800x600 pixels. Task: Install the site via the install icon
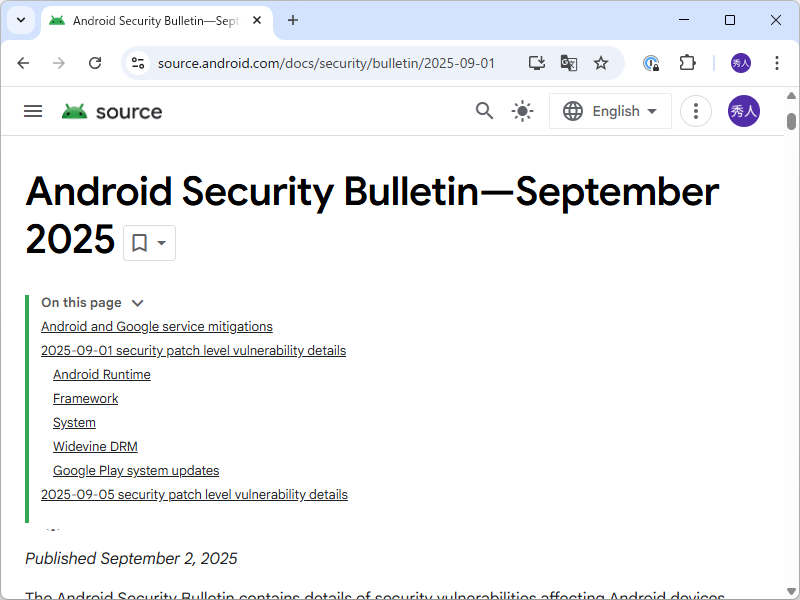point(536,62)
